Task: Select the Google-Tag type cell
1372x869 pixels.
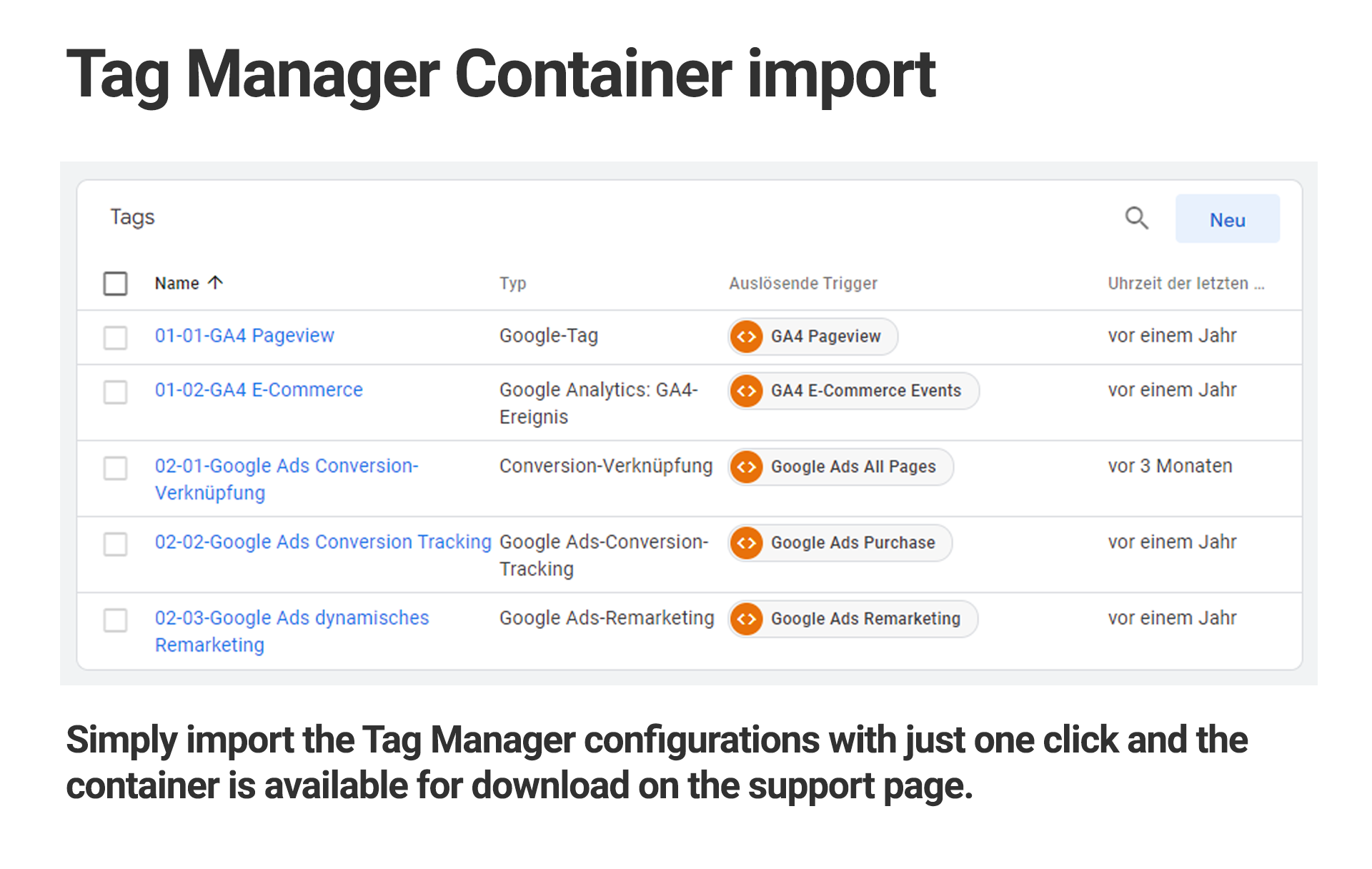Action: click(x=549, y=335)
